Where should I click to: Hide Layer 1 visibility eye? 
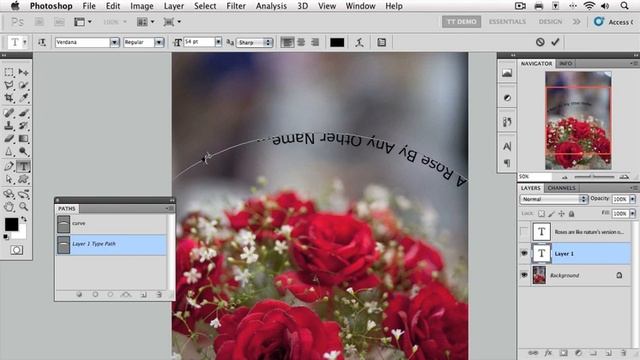pos(524,253)
